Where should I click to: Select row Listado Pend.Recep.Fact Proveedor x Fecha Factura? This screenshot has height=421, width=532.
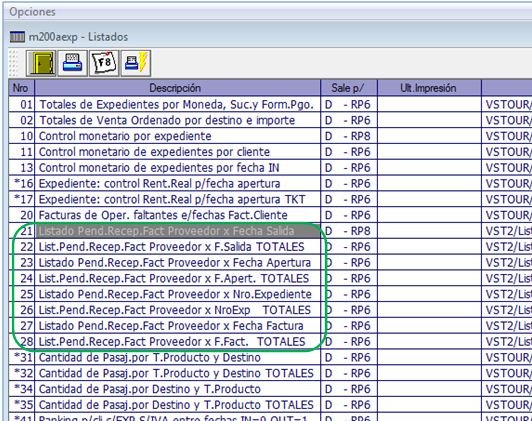click(x=177, y=326)
